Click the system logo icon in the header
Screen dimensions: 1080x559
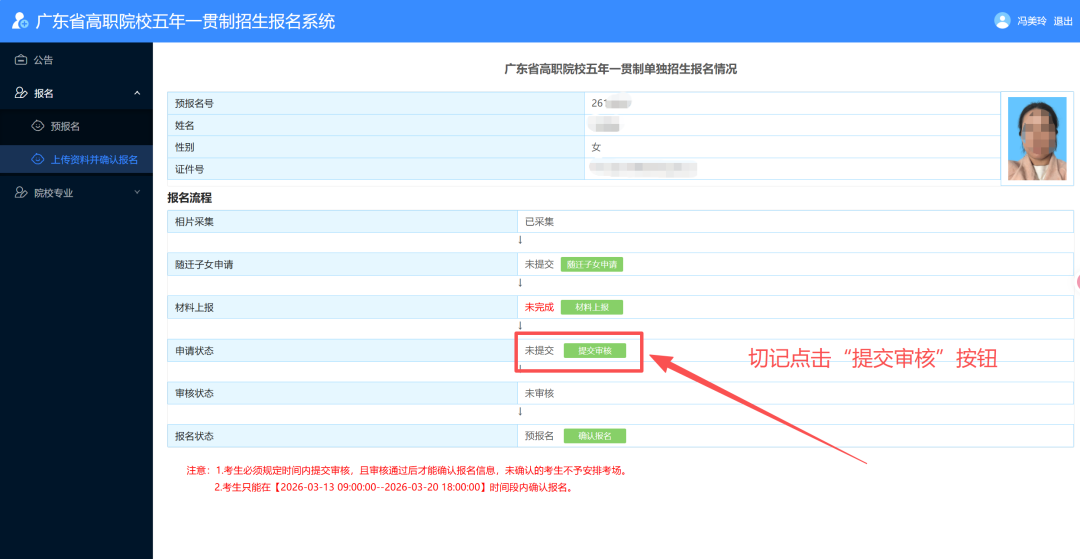pyautogui.click(x=20, y=21)
